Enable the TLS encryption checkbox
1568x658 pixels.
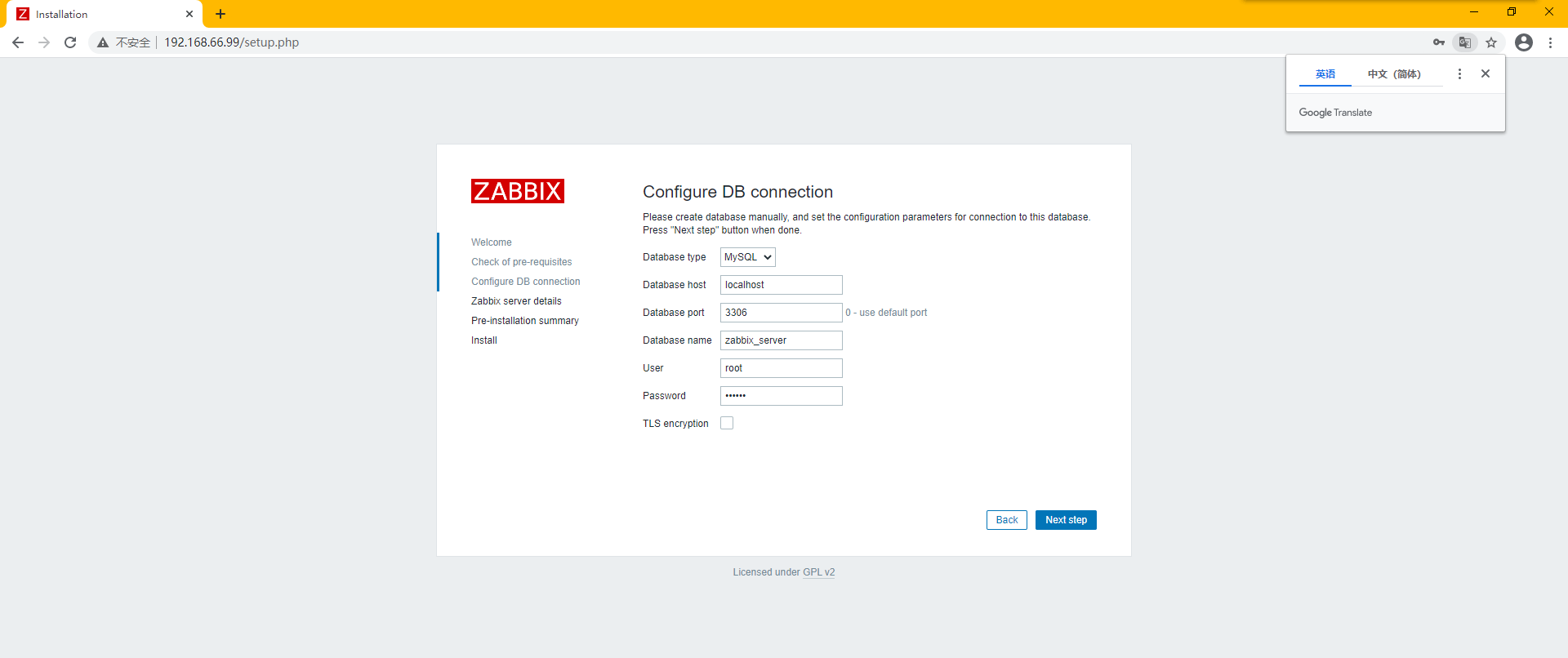(x=727, y=423)
